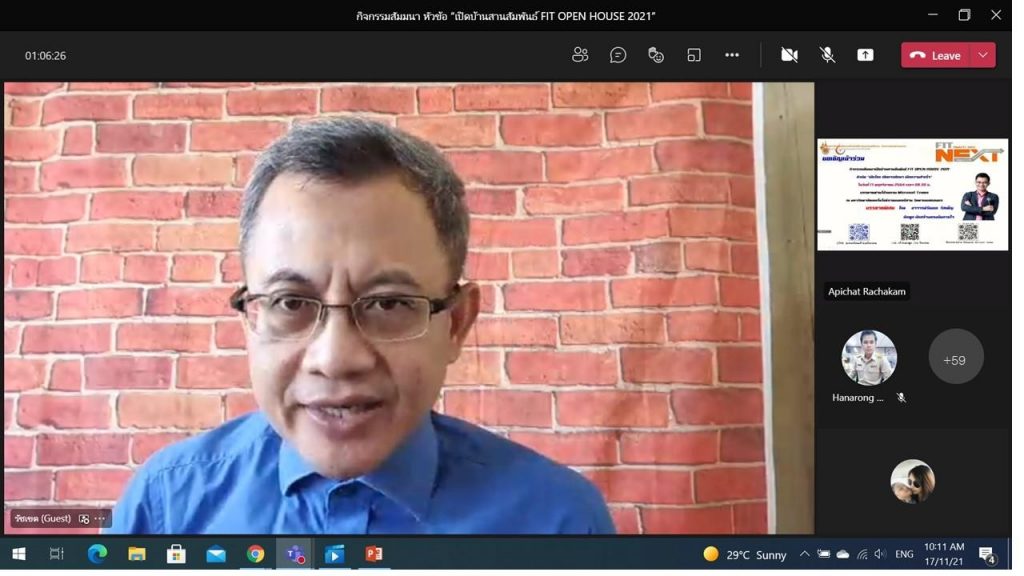Screen dimensions: 1024x576
Task: Show the +59 additional participants
Action: tap(955, 357)
